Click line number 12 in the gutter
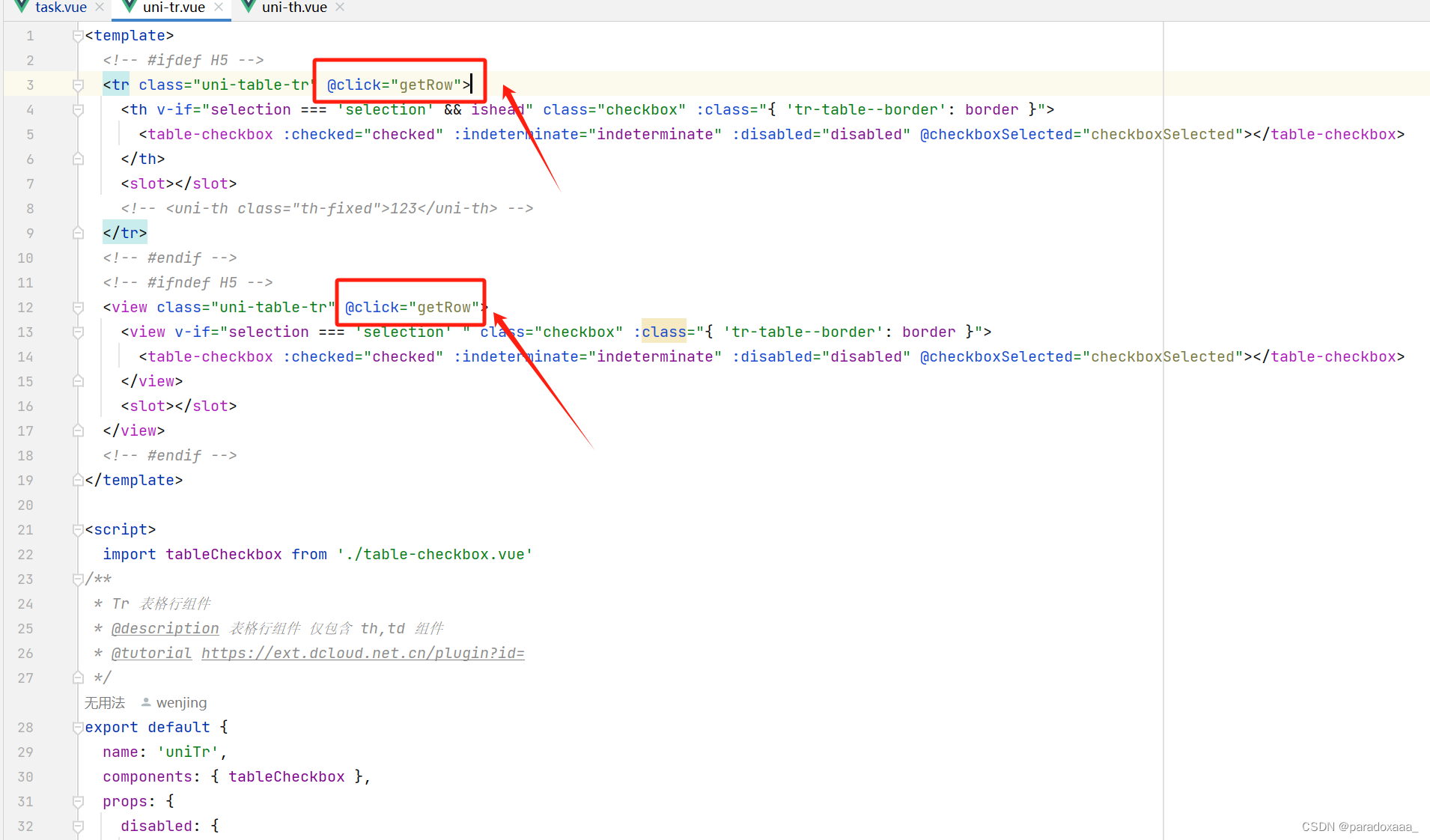 point(25,308)
